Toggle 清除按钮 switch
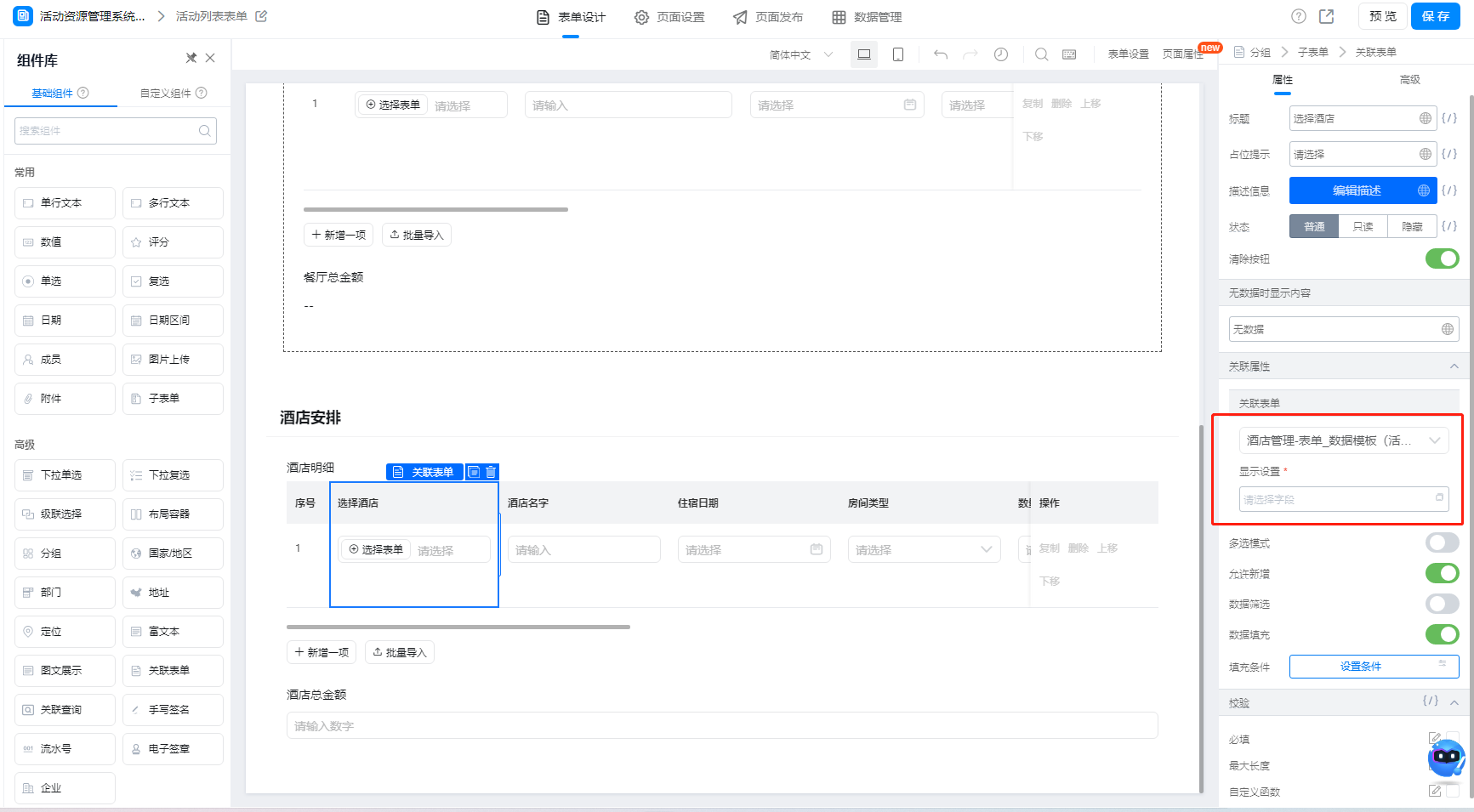Screen dimensions: 1474x812 [1443, 258]
